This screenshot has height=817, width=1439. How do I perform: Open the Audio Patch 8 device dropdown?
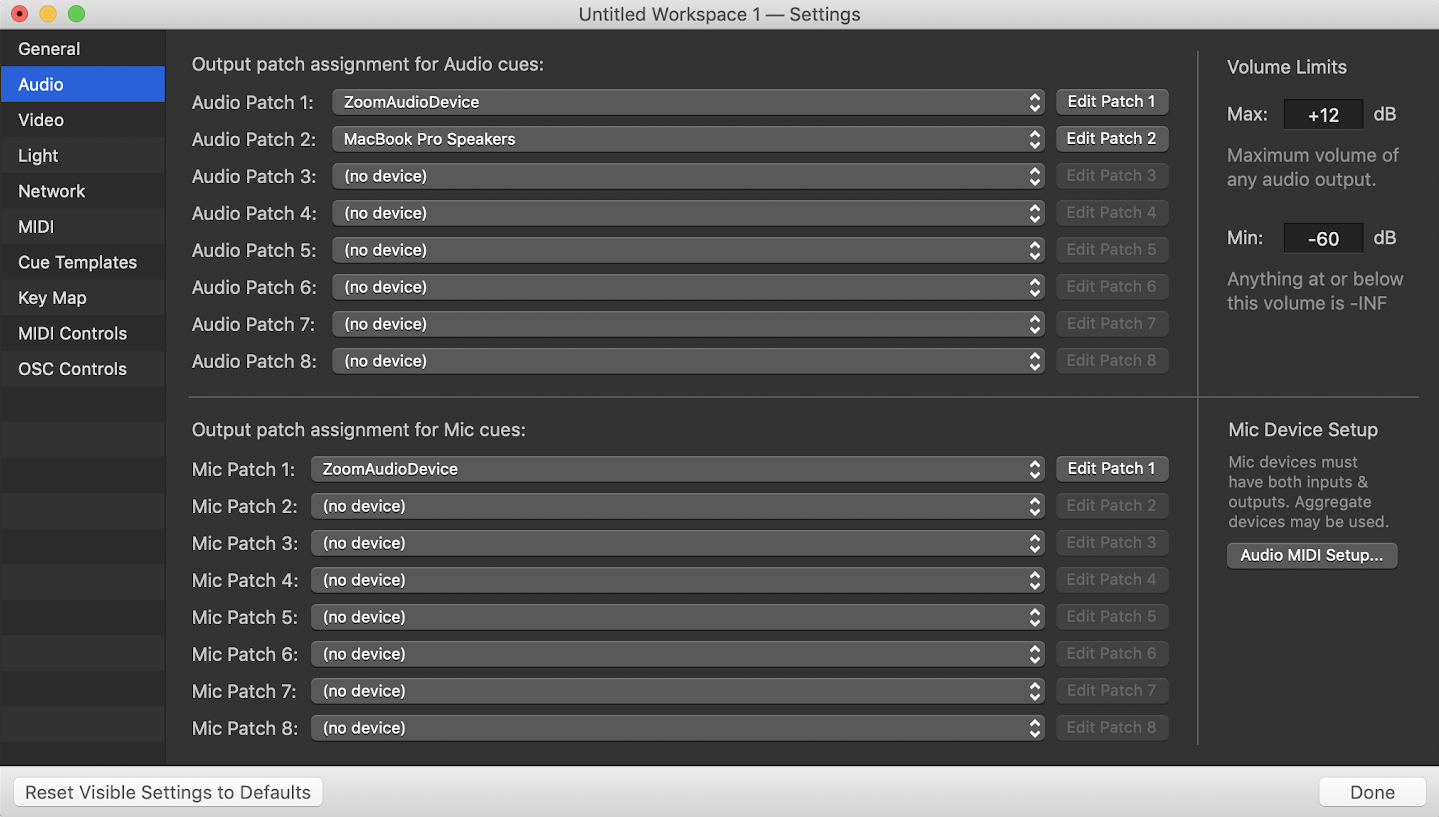pyautogui.click(x=688, y=361)
